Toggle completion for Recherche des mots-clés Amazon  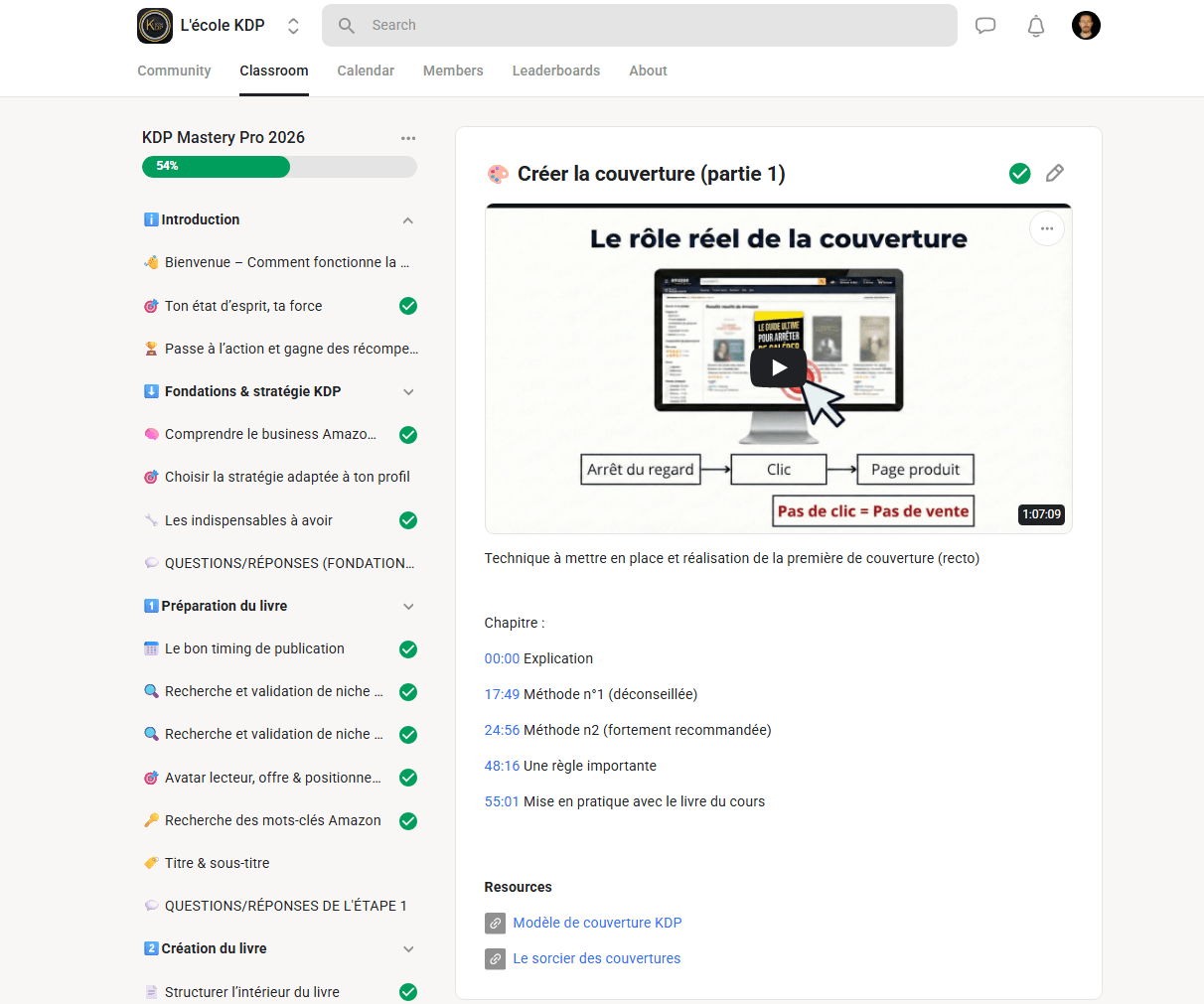pyautogui.click(x=408, y=821)
